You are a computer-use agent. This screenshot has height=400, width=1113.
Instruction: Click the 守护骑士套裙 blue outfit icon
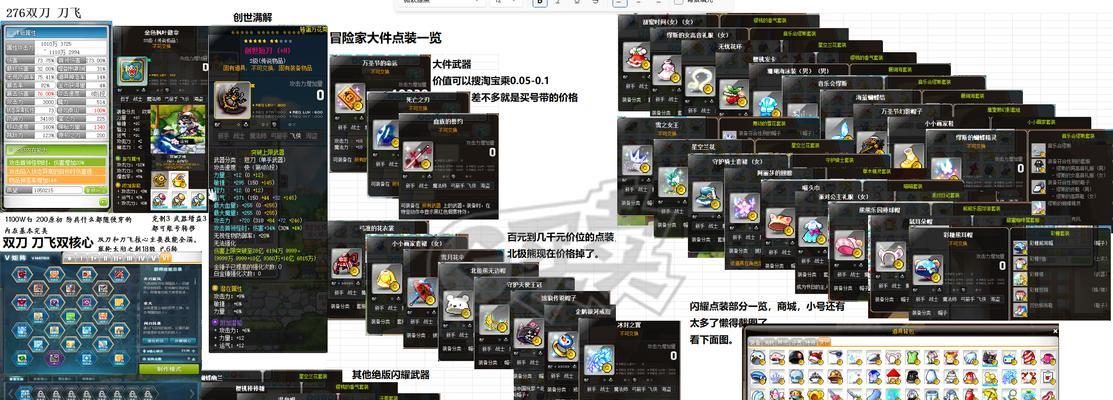[x=707, y=196]
